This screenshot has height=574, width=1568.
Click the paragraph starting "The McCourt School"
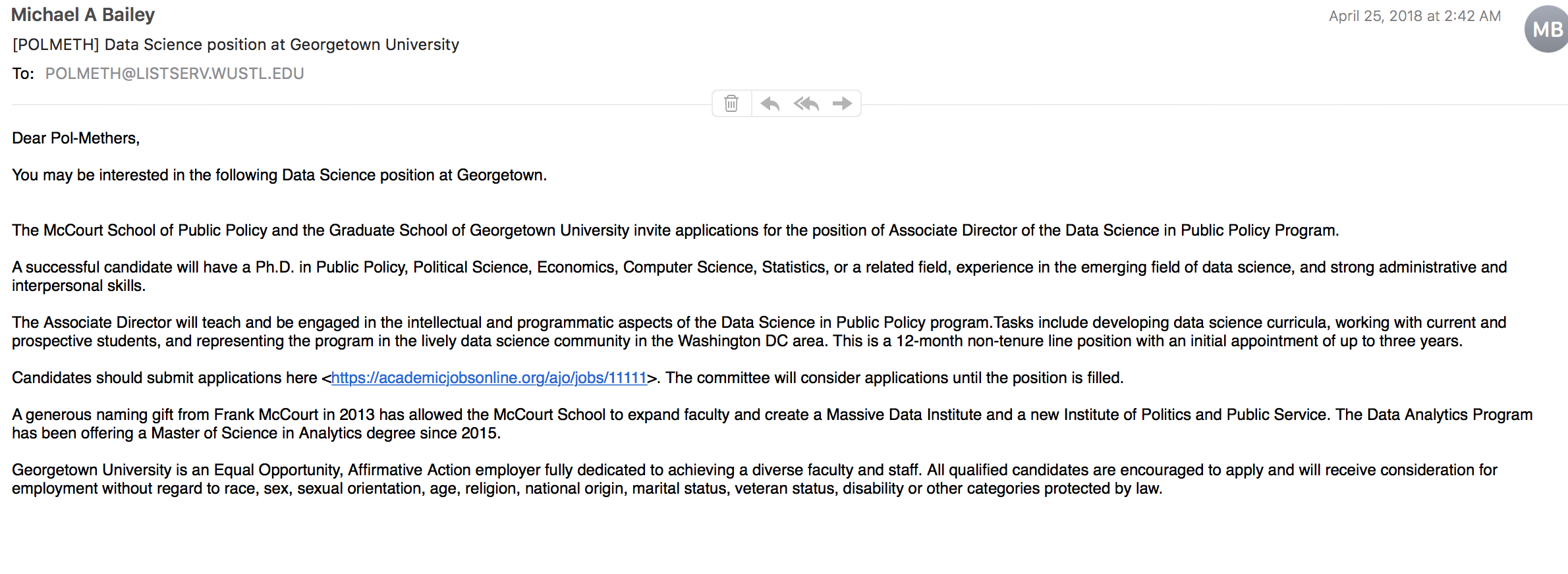tap(675, 230)
